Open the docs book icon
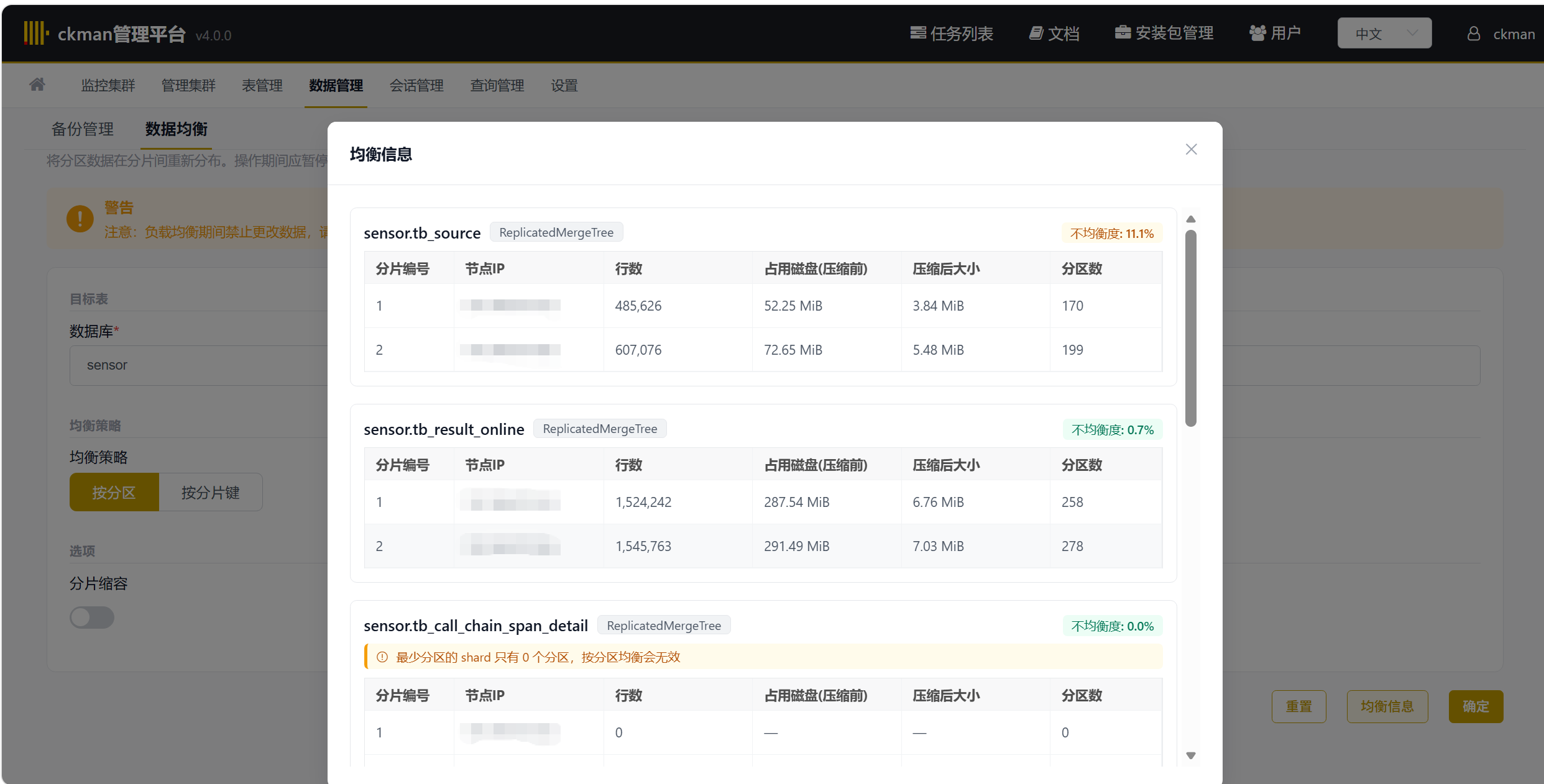 1036,33
